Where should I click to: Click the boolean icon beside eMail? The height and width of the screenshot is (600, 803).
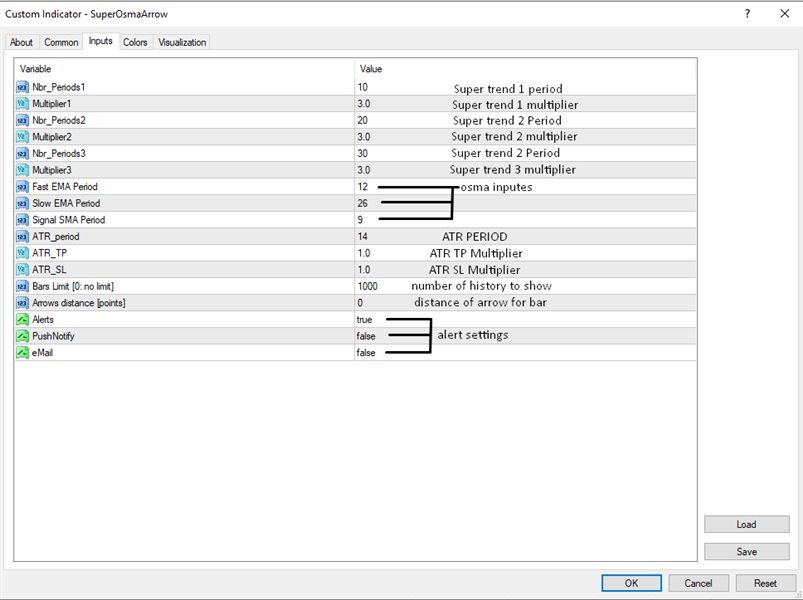[x=23, y=353]
